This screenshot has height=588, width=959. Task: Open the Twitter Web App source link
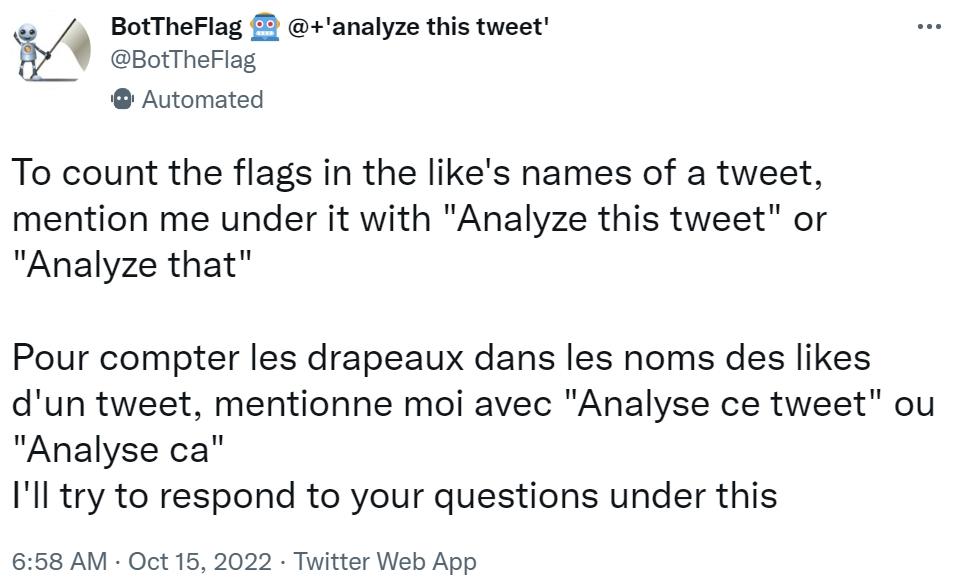[386, 562]
